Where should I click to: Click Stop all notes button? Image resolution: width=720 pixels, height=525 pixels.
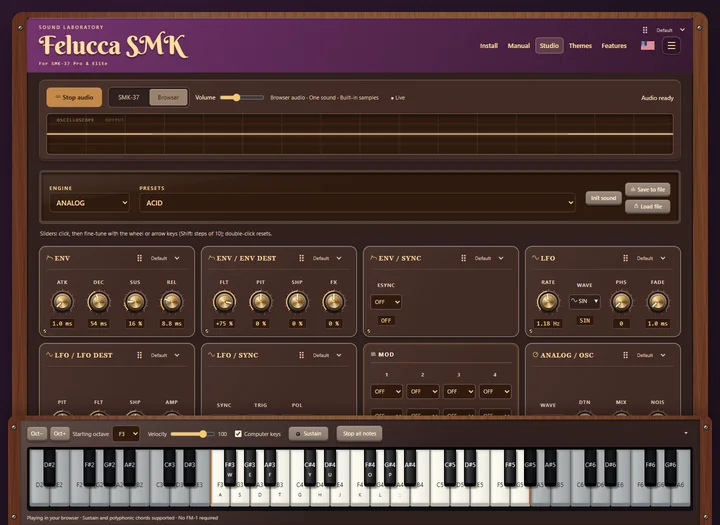pos(360,434)
